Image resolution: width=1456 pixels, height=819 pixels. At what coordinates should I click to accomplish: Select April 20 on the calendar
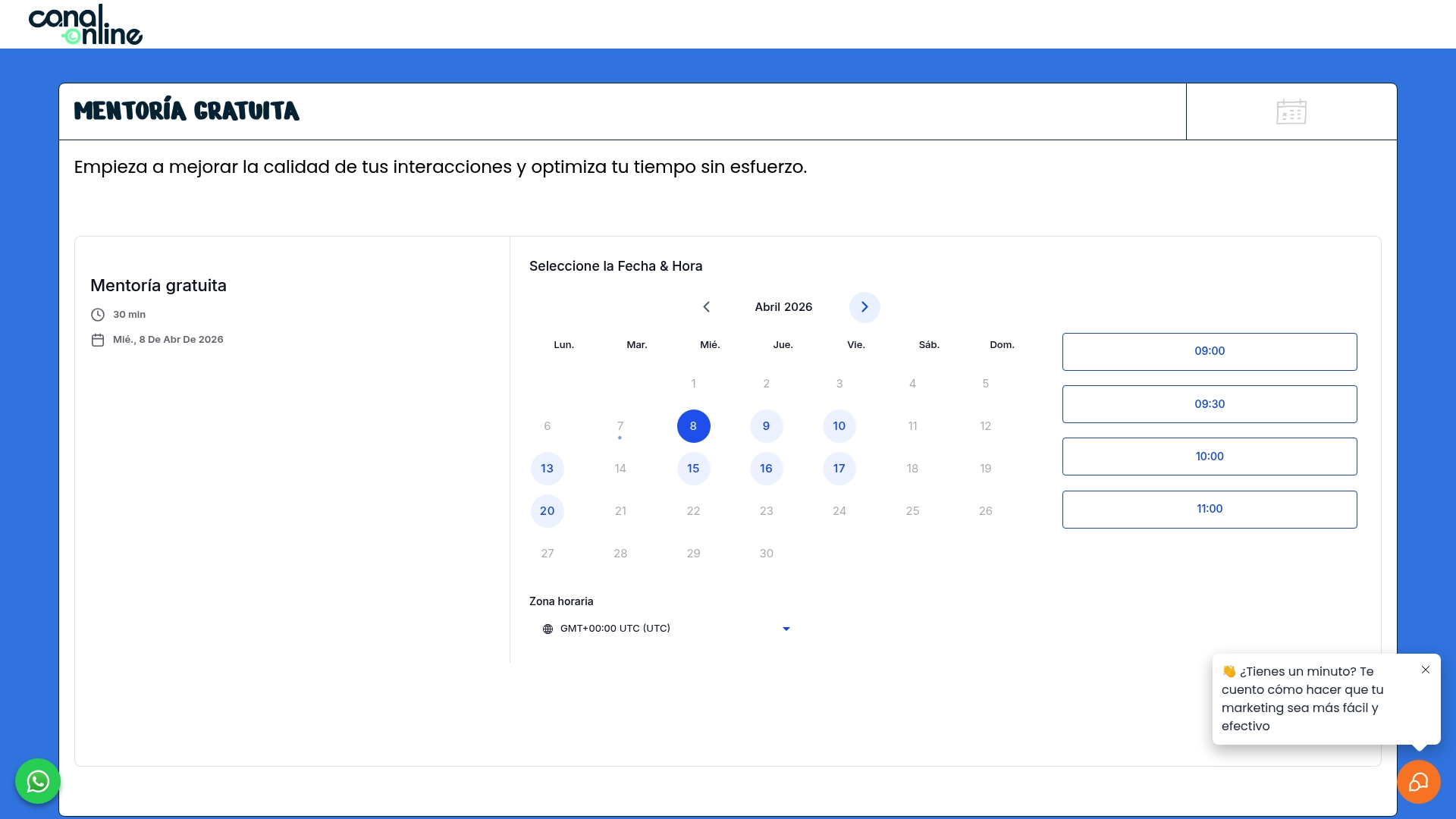point(547,511)
